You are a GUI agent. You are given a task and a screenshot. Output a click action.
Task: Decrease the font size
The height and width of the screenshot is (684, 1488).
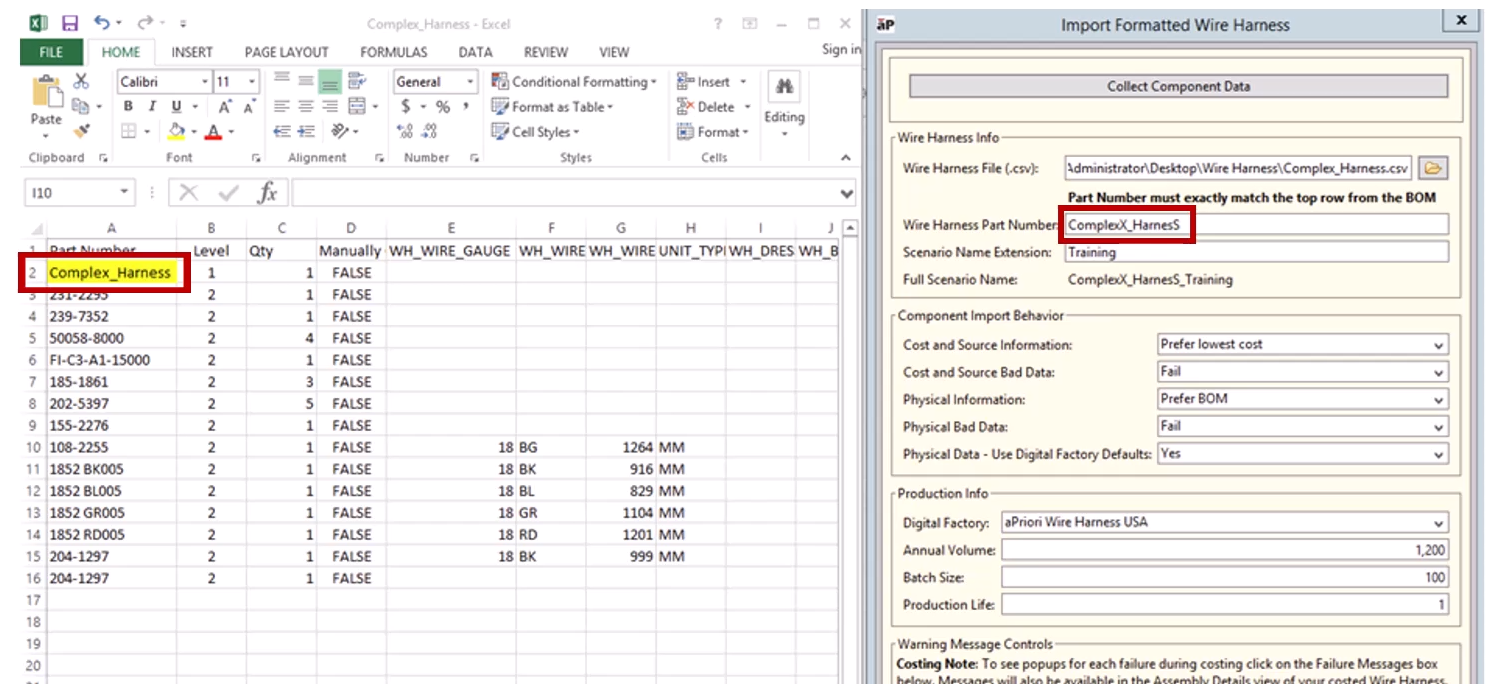[248, 107]
